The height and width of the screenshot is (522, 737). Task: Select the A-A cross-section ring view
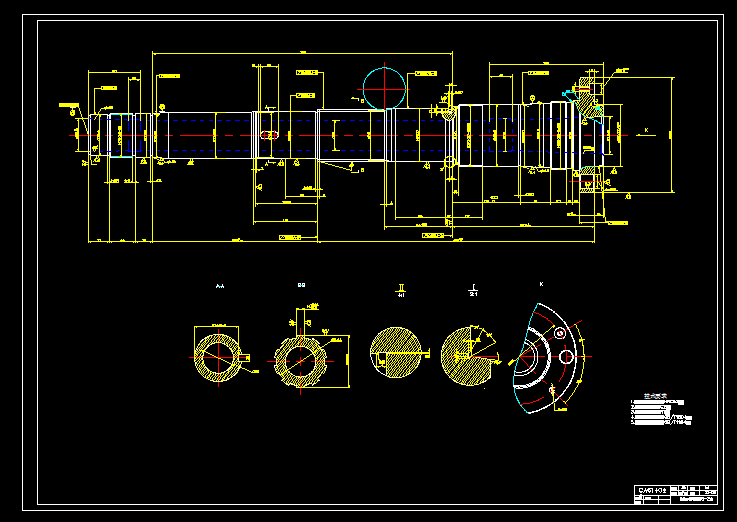(218, 358)
